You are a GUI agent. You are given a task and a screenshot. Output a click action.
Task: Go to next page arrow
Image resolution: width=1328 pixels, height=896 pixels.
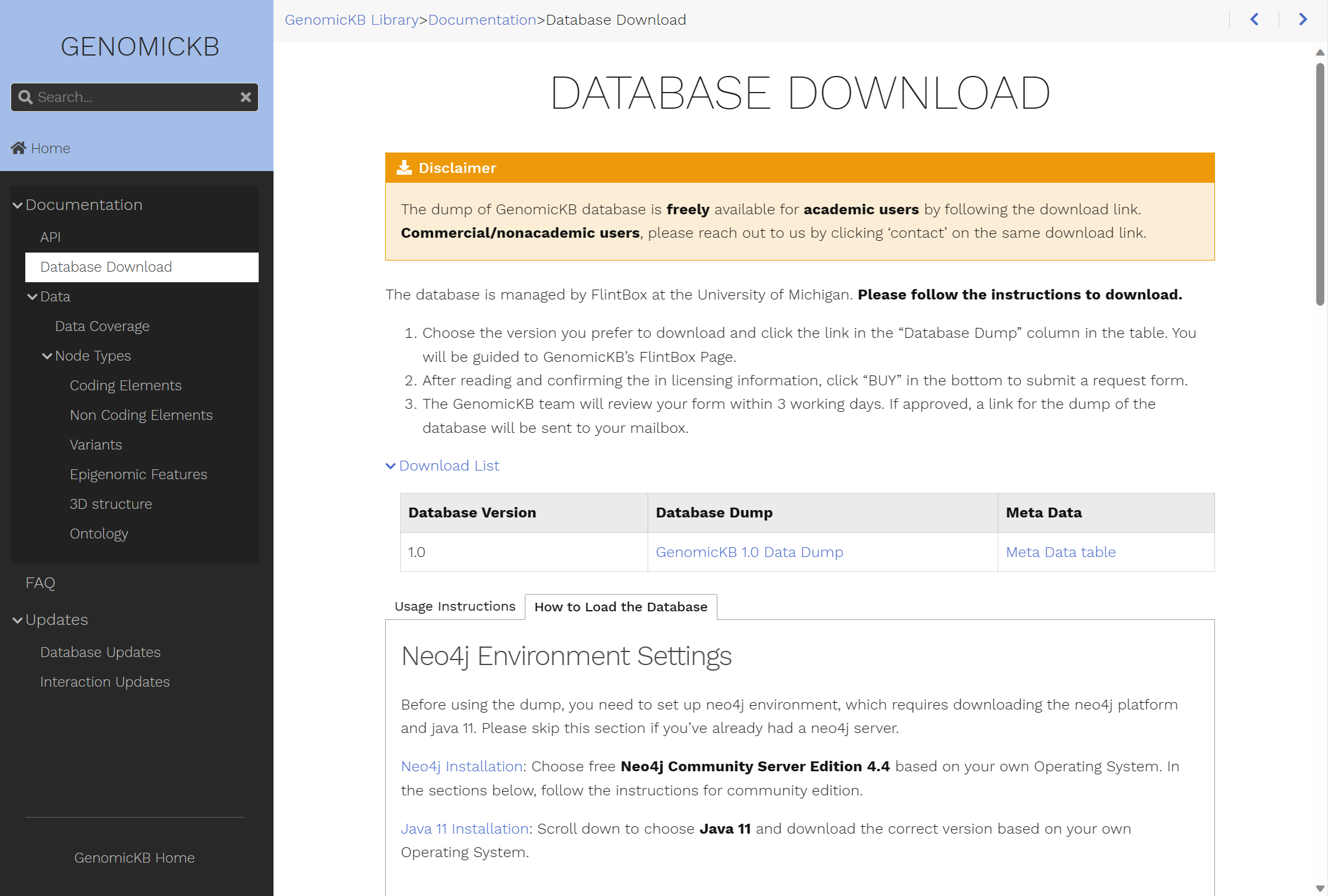click(x=1303, y=20)
